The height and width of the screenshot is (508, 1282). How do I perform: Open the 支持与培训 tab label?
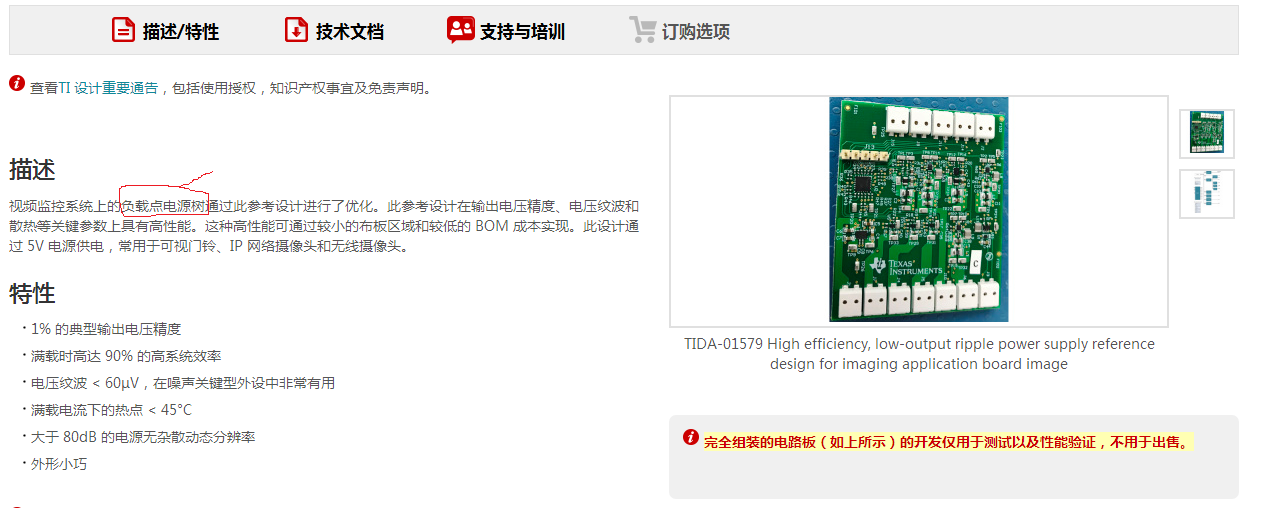click(x=522, y=32)
